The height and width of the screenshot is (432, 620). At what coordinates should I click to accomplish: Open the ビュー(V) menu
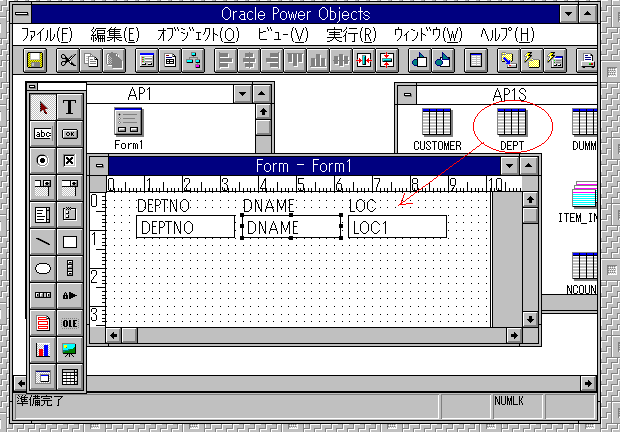pyautogui.click(x=283, y=35)
